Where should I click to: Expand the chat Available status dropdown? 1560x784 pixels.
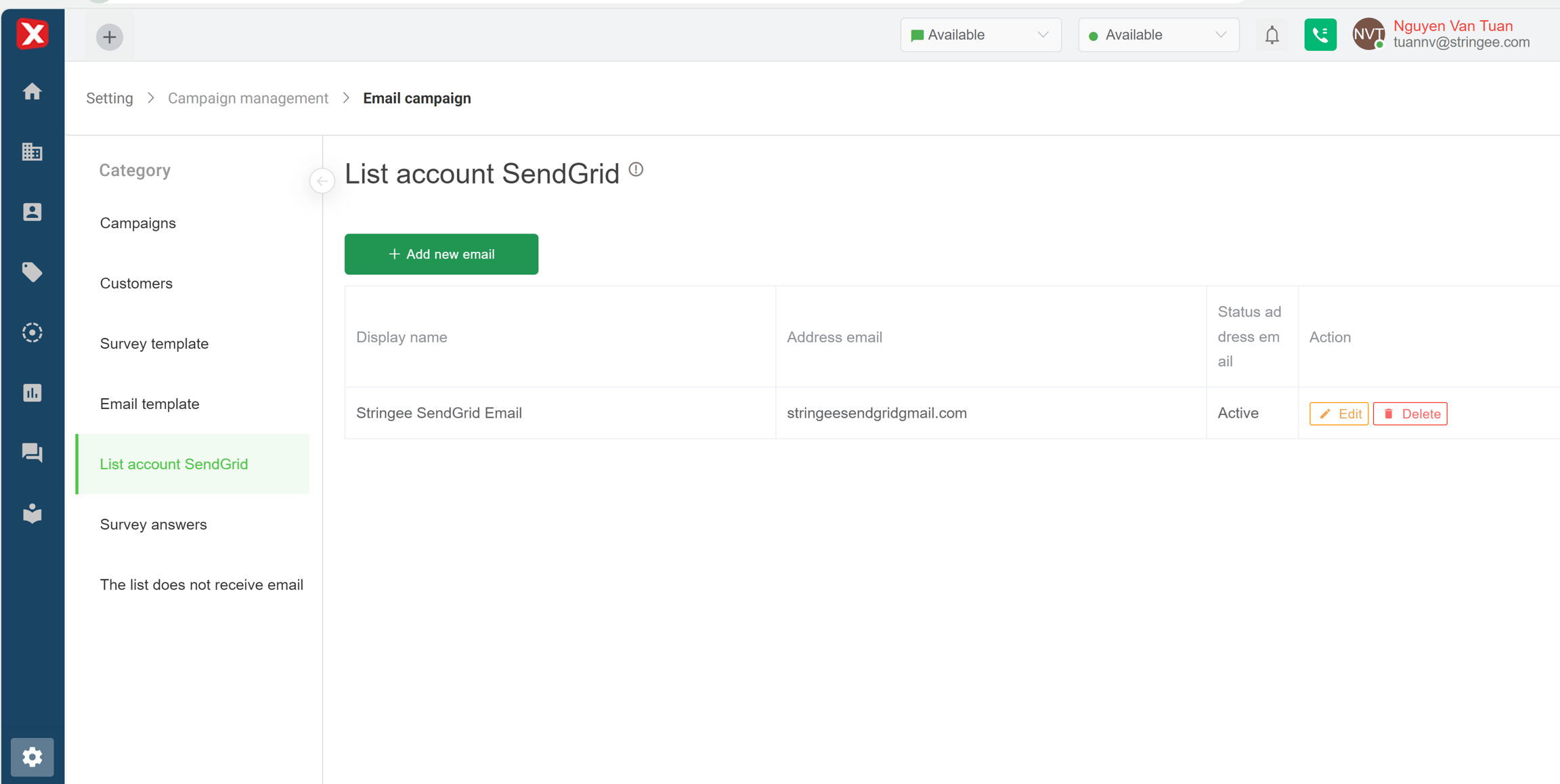tap(980, 35)
